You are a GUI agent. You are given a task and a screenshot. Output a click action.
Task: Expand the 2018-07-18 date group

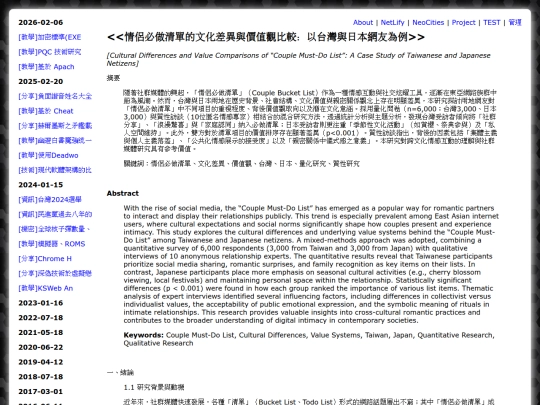point(41,377)
